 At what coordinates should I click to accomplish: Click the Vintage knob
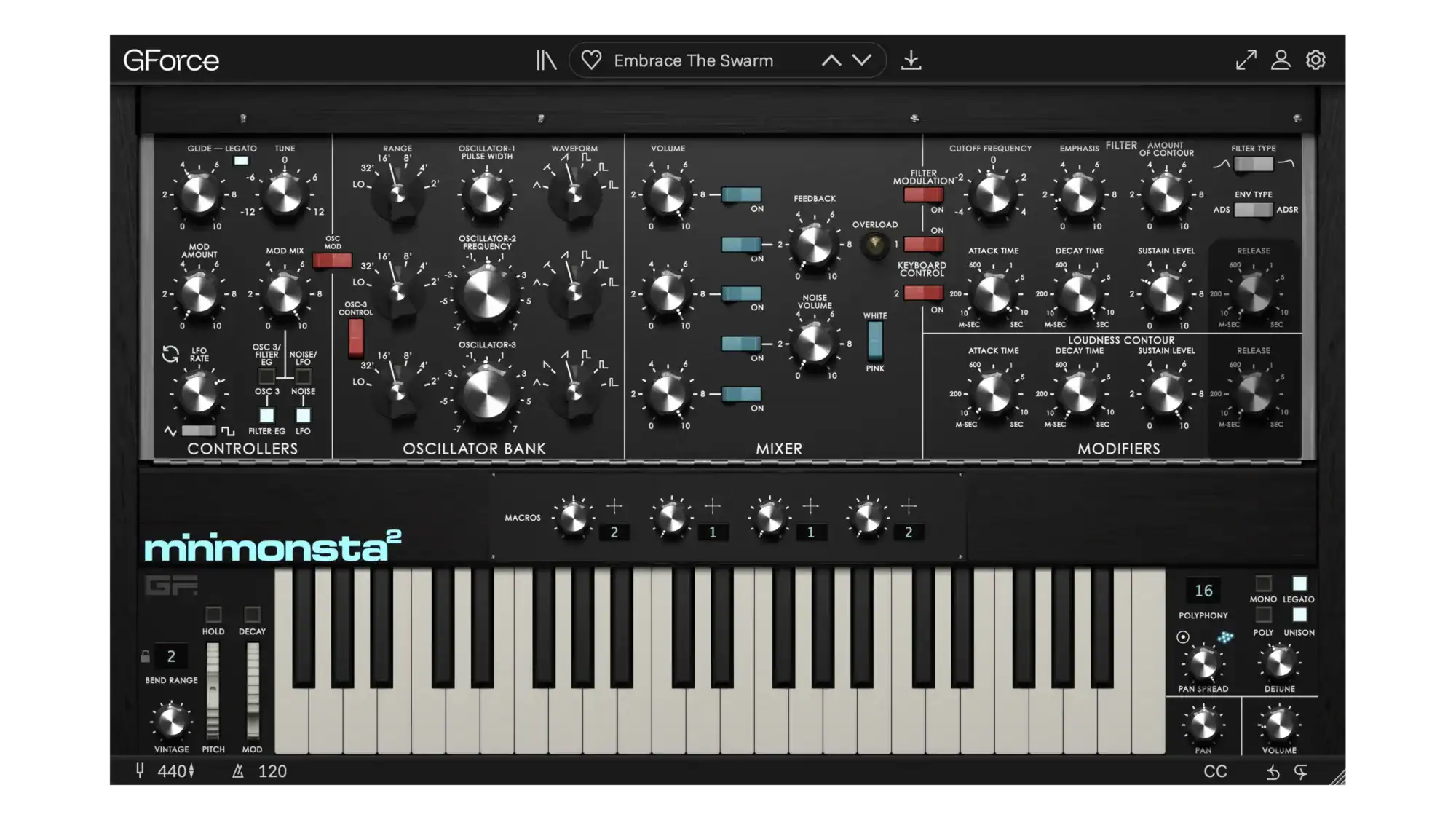click(x=171, y=721)
